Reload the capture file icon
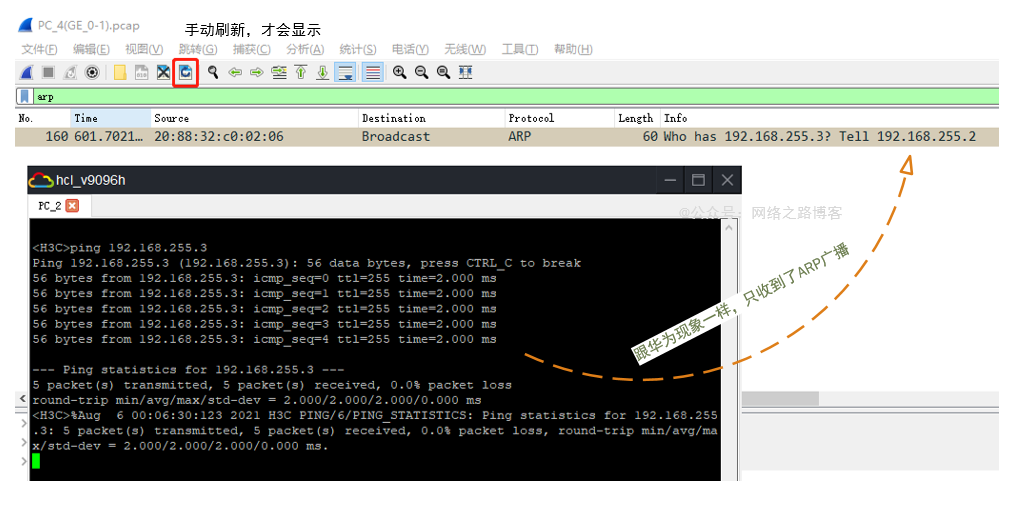 (185, 72)
